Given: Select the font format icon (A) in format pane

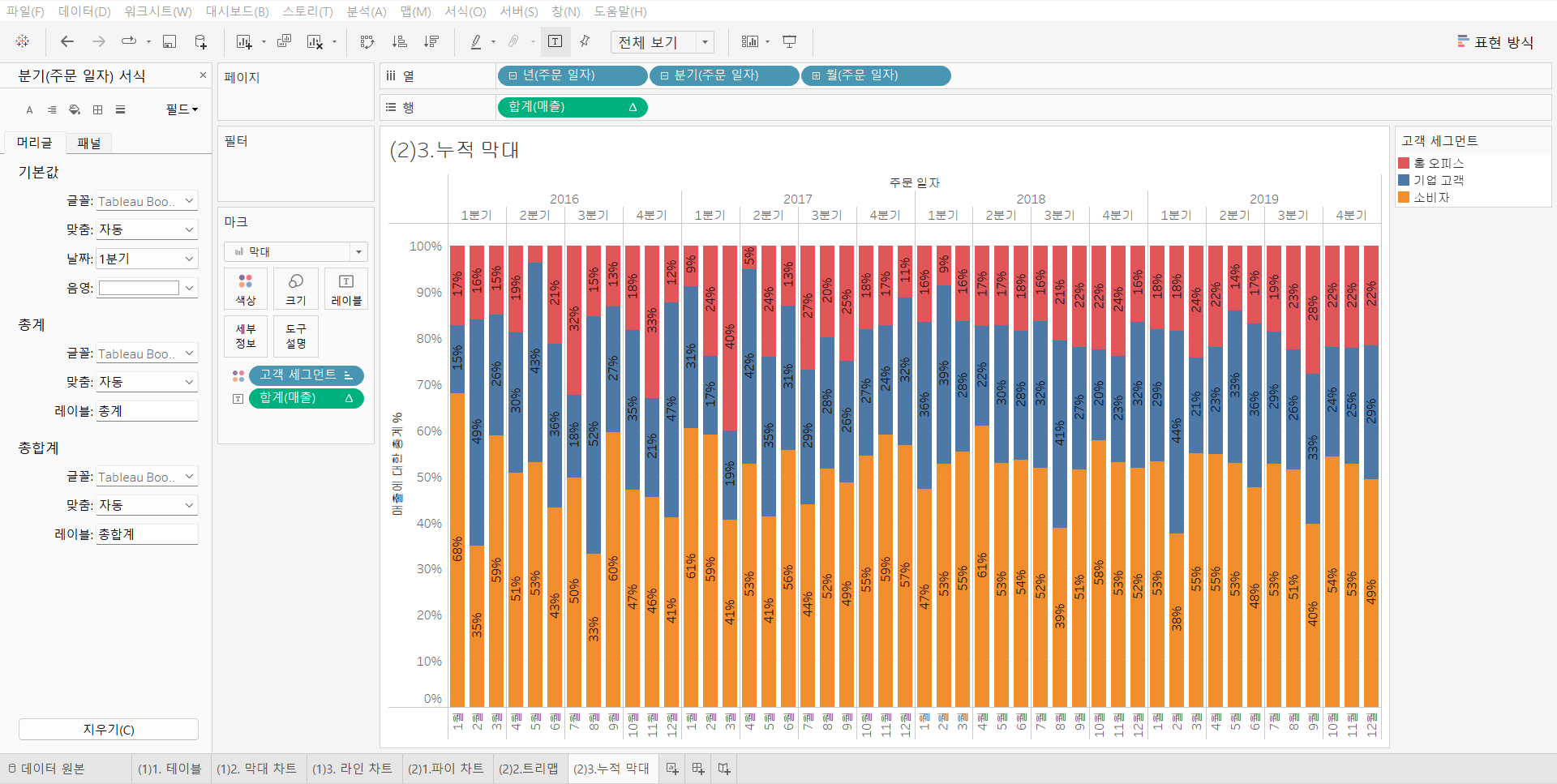Looking at the screenshot, I should pos(30,109).
